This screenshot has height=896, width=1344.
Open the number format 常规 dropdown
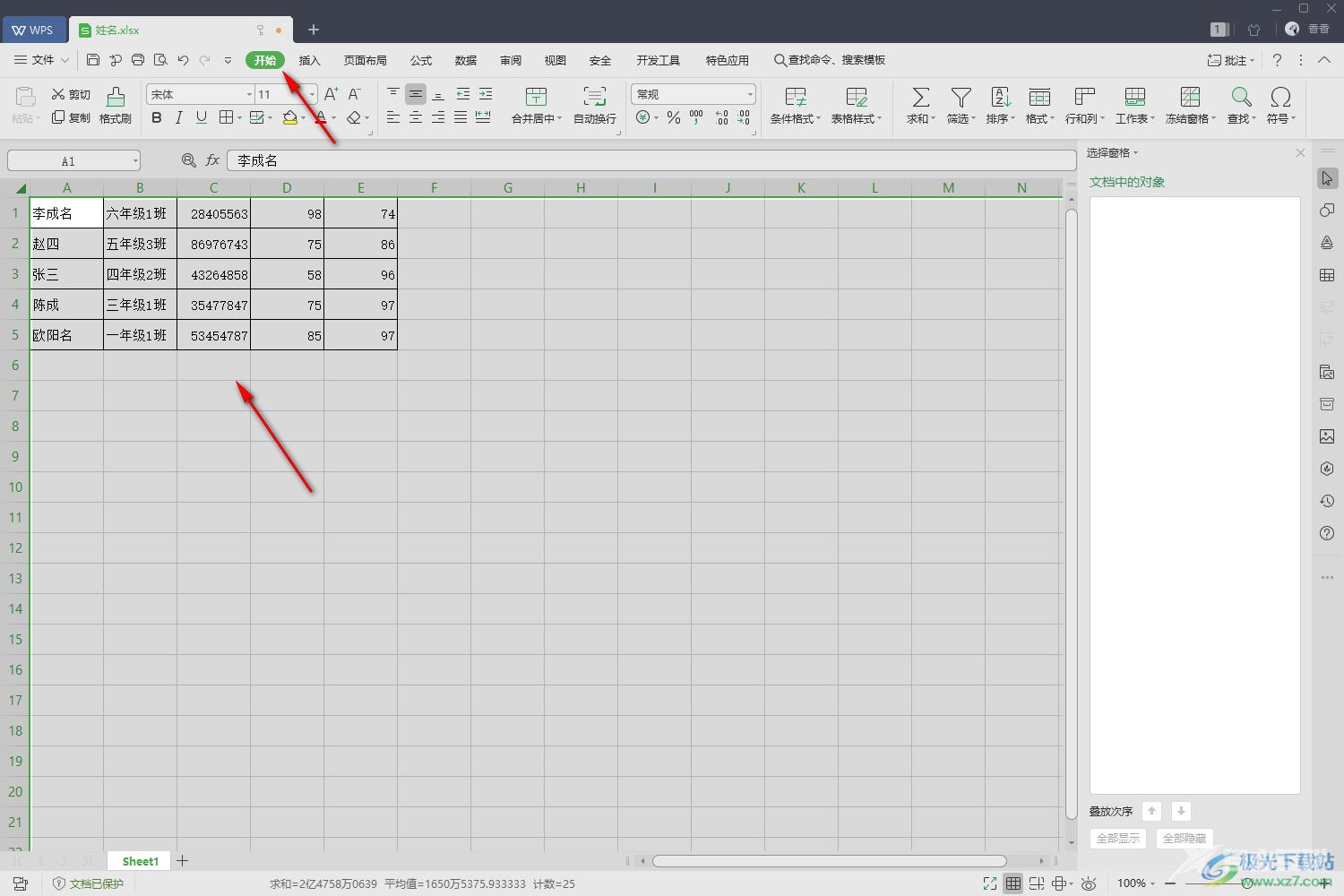(750, 94)
